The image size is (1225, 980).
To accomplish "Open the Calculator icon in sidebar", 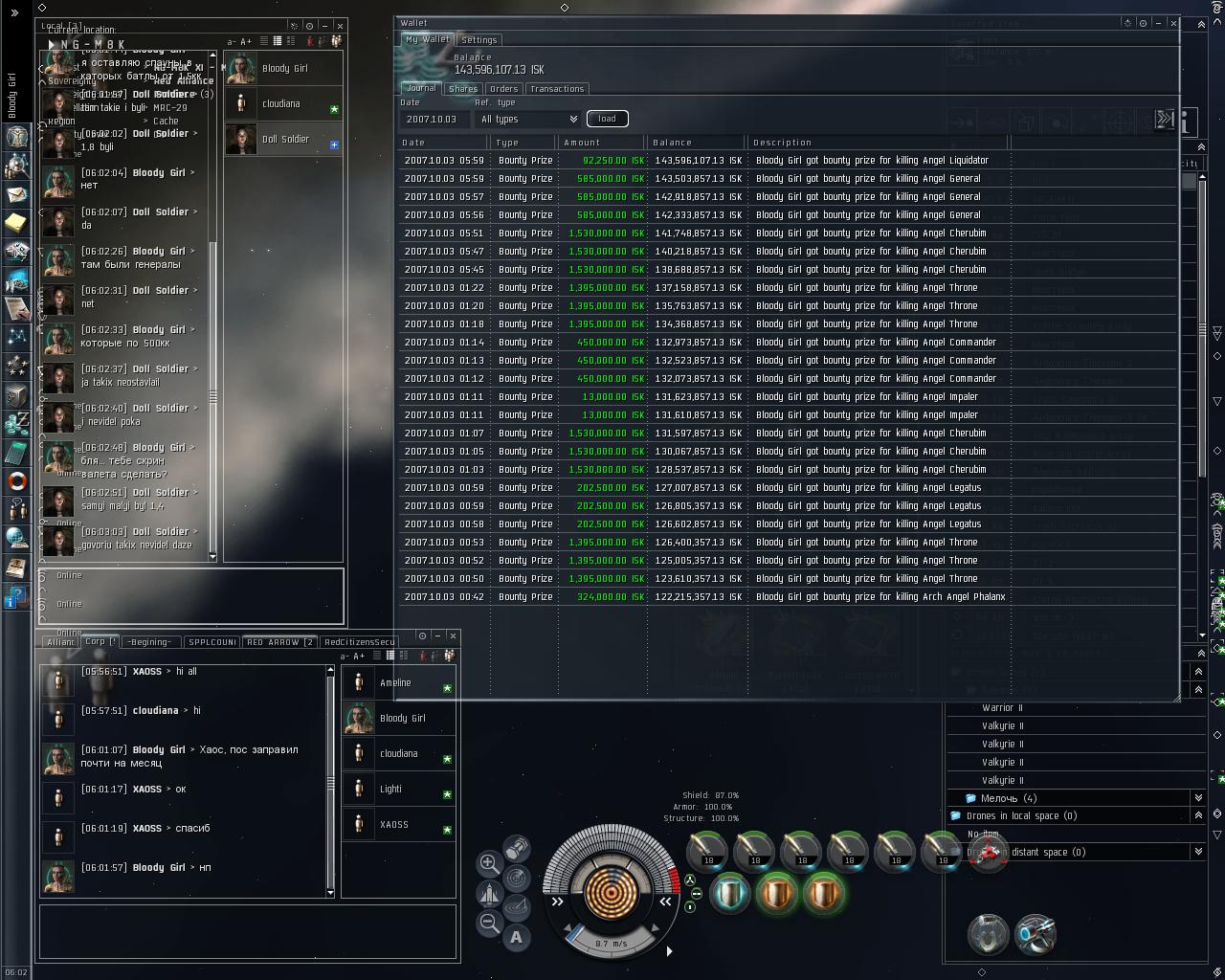I will click(x=16, y=452).
